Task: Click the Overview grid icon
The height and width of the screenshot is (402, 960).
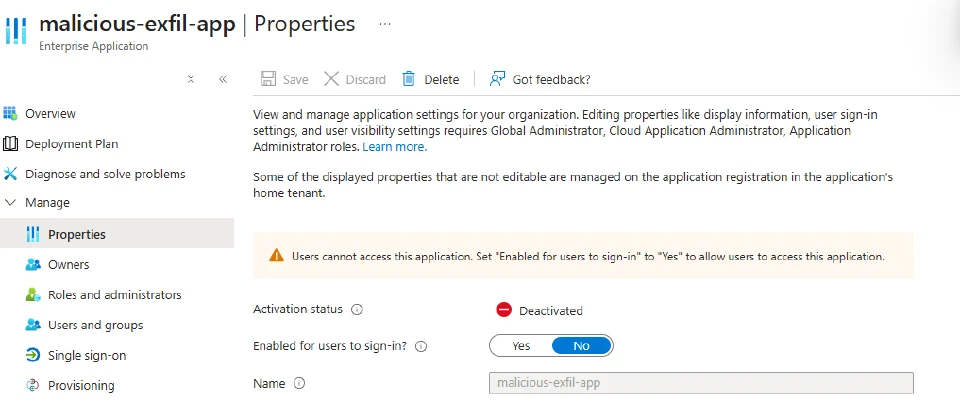Action: coord(10,113)
